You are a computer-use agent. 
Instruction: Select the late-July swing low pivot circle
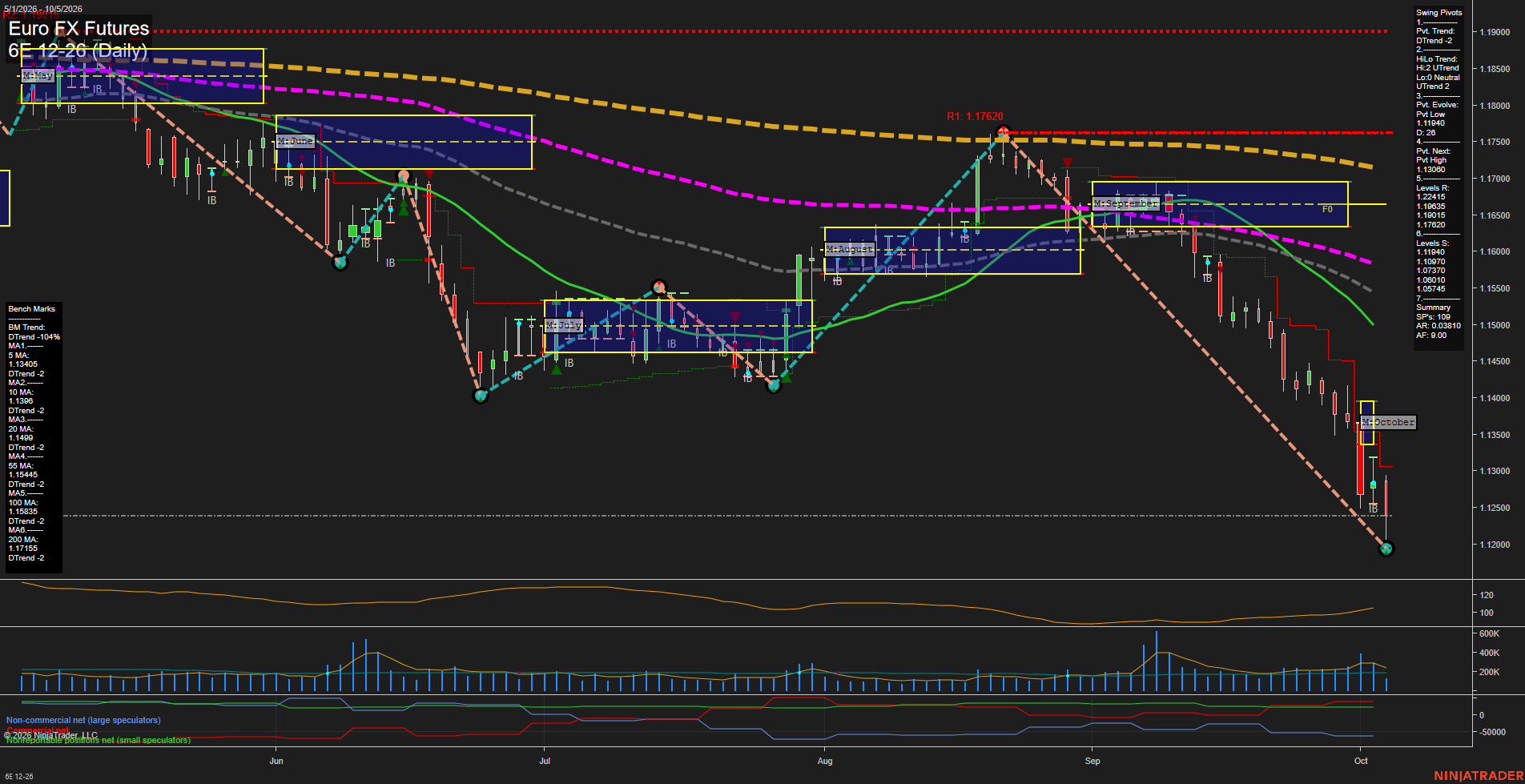point(773,385)
